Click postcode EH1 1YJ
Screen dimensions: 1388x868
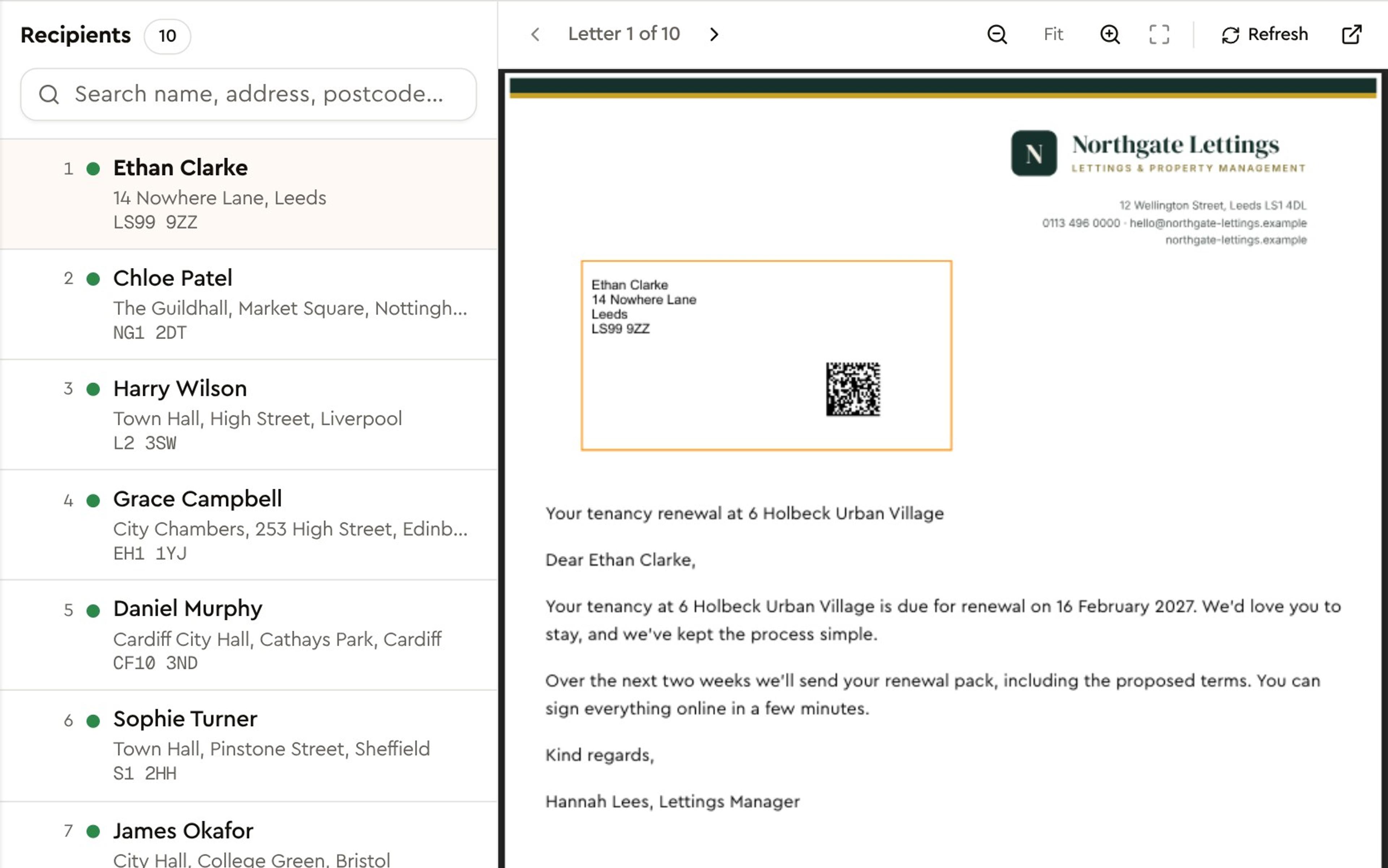150,553
